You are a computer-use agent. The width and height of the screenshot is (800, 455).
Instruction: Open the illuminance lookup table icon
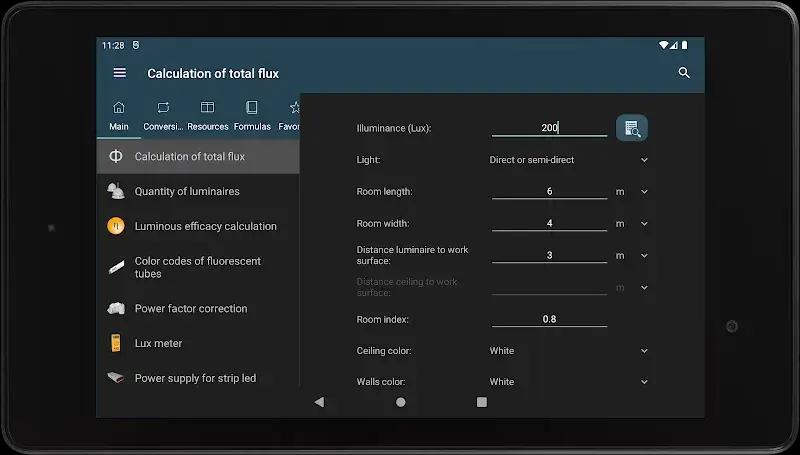(631, 128)
